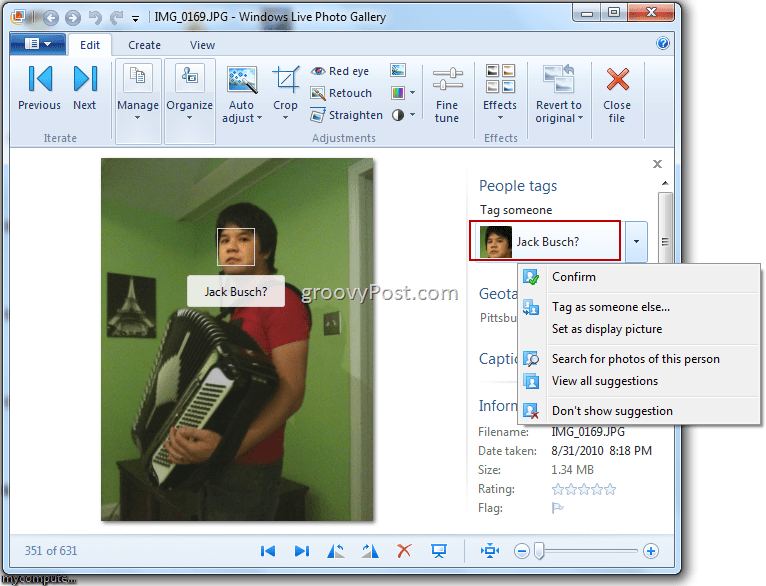Screen dimensions: 766x586
Task: Click bottom bar previous photo button
Action: click(x=268, y=551)
